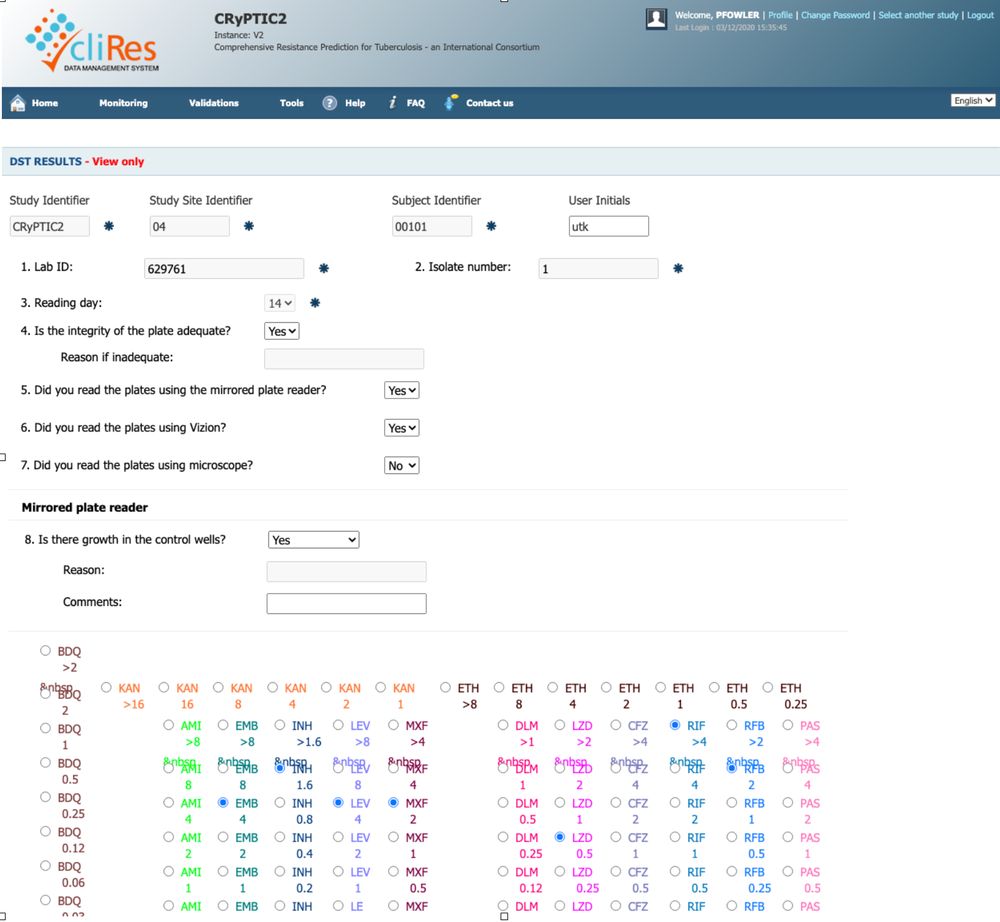Click the Contact us icon
Screen dimensions: 1000x922
[450, 102]
